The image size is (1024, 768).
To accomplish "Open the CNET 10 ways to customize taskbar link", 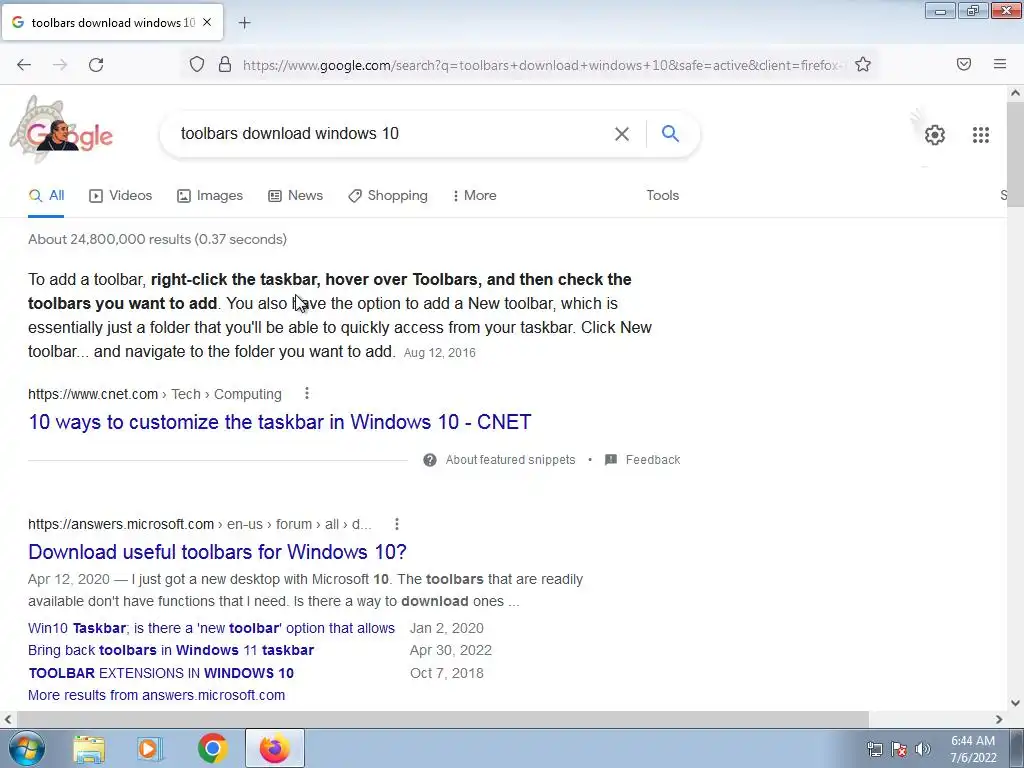I will 280,422.
